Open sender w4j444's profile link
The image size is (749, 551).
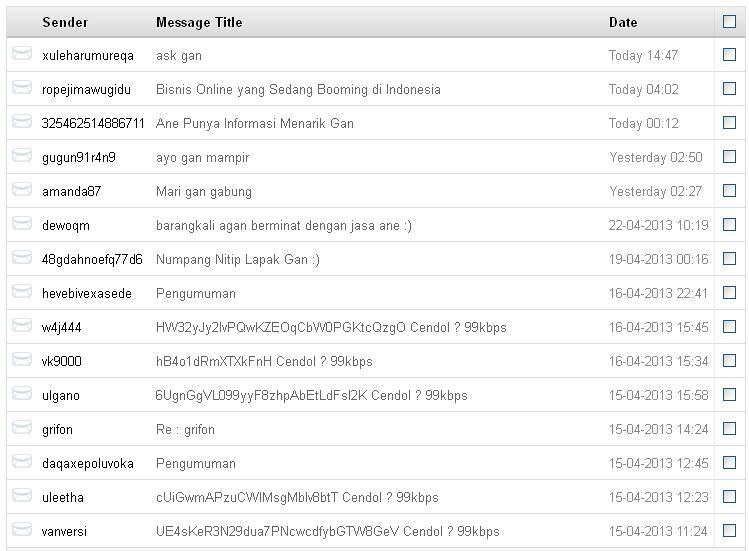coord(62,328)
